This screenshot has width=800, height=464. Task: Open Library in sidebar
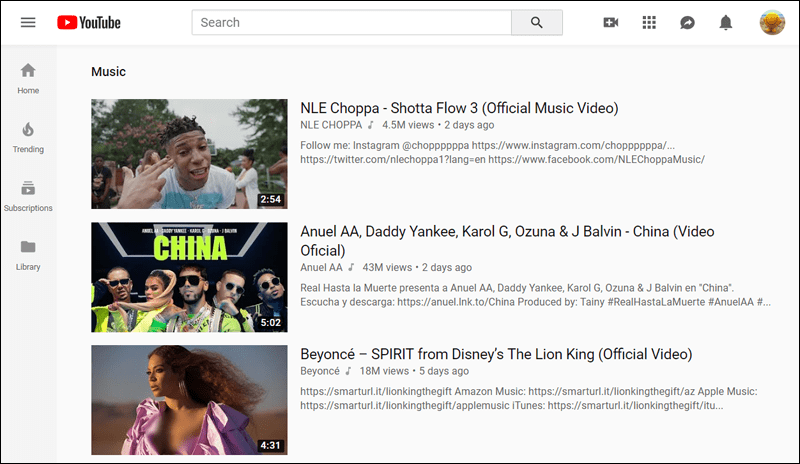point(28,255)
